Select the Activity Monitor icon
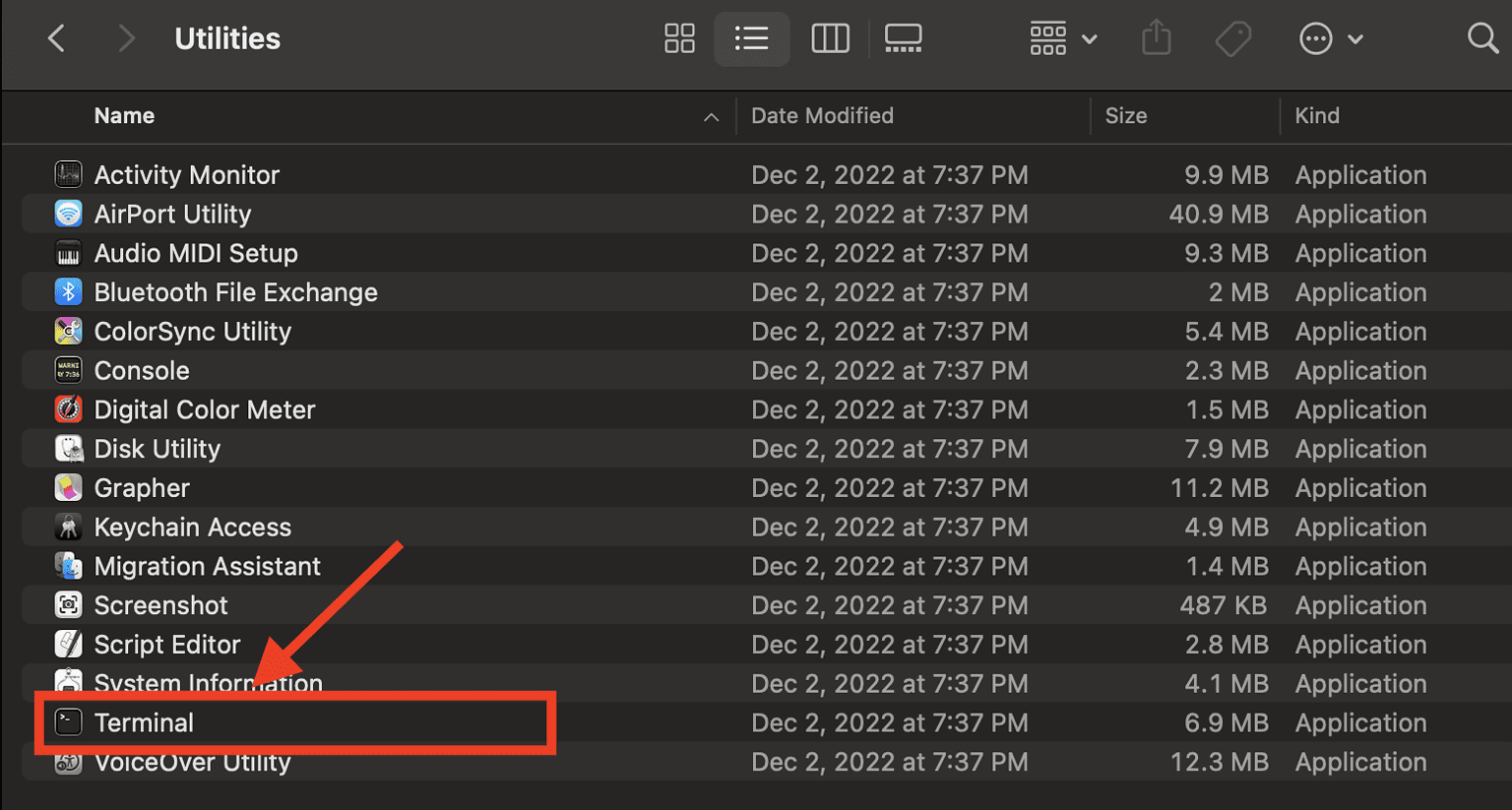This screenshot has height=810, width=1512. (68, 174)
